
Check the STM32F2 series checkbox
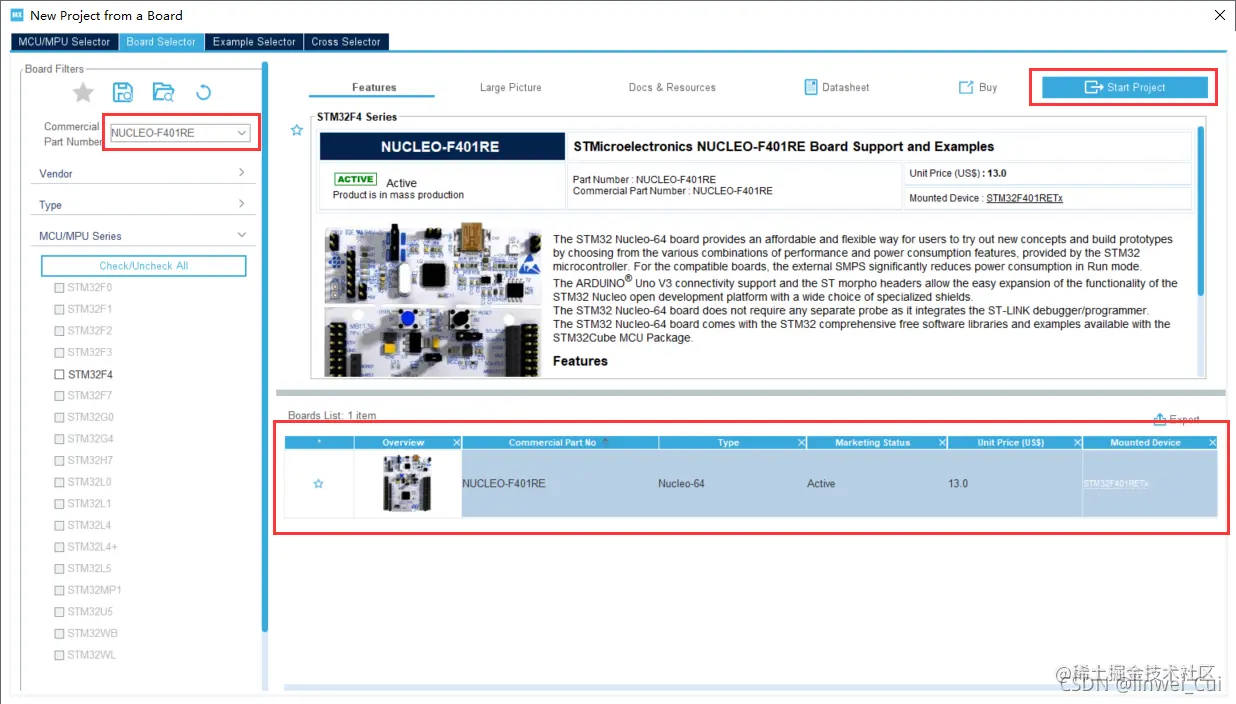(59, 330)
